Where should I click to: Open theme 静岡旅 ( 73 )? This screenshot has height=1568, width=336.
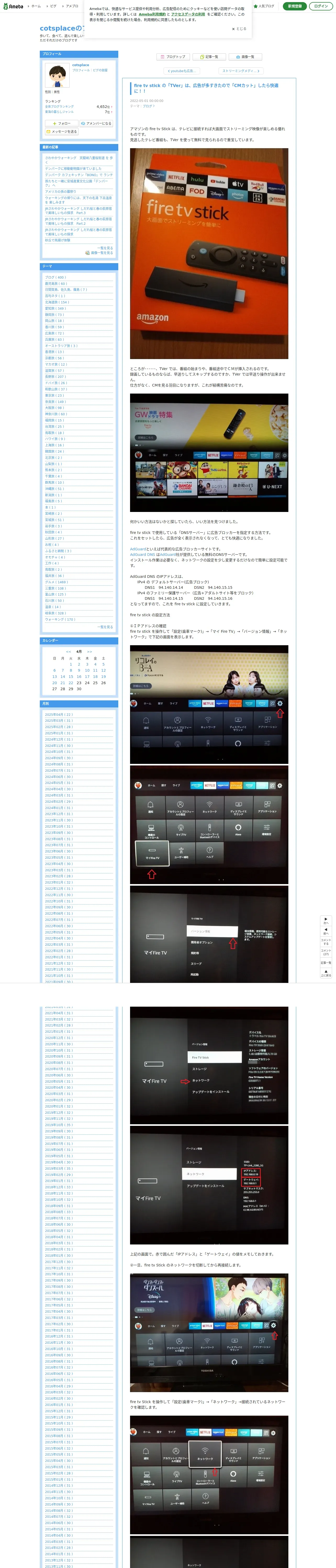point(55,315)
